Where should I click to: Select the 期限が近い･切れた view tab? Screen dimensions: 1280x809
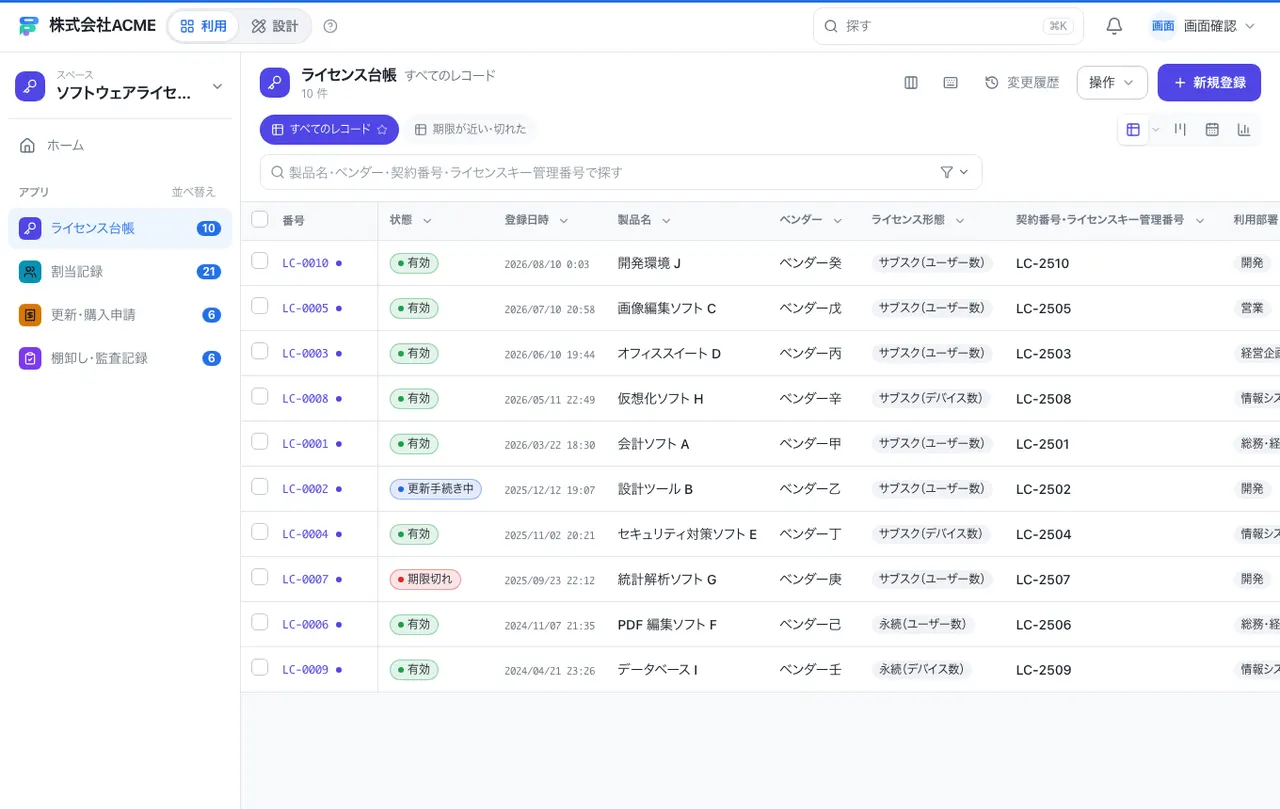(x=471, y=130)
